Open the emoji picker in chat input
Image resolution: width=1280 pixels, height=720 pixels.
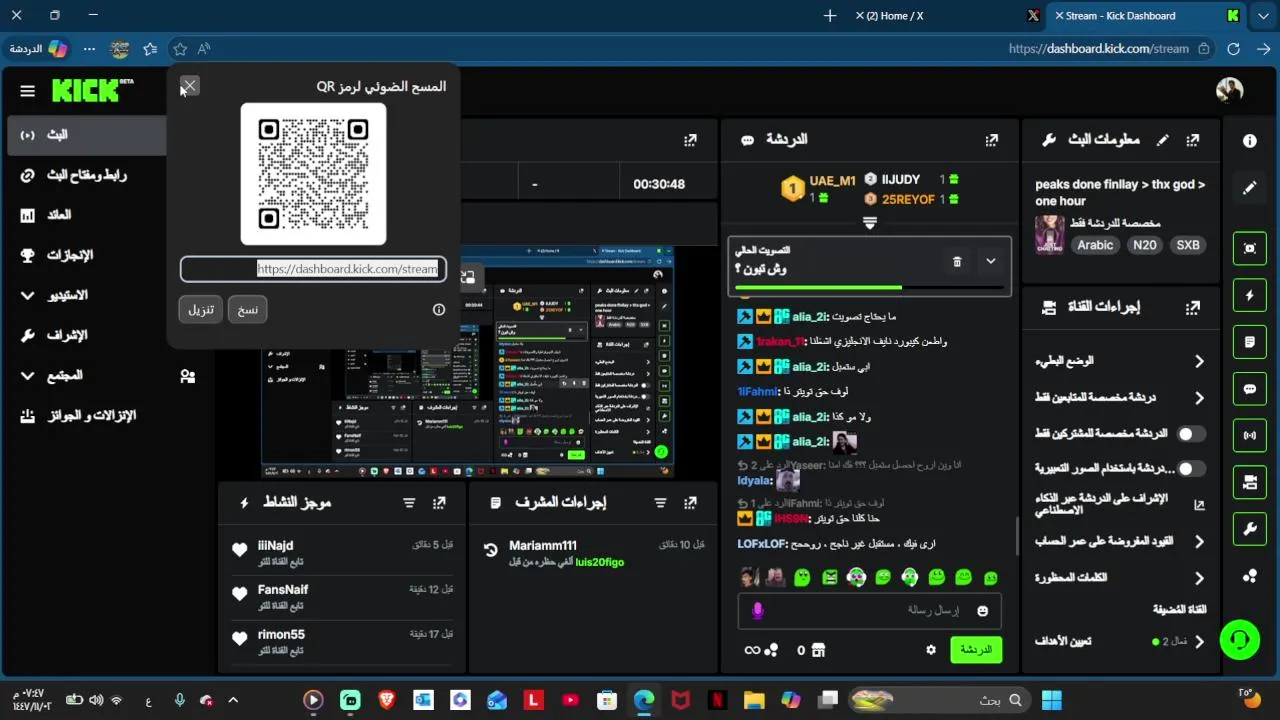(982, 611)
